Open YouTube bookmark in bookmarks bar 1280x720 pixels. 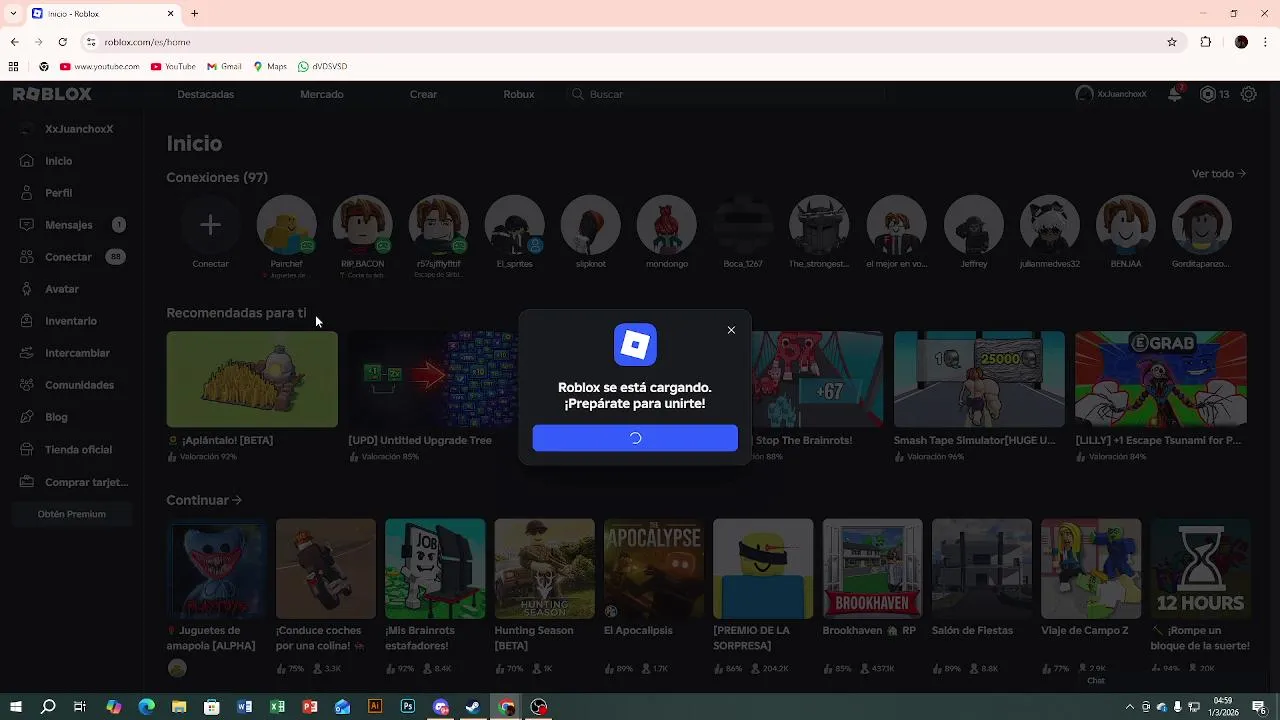[173, 67]
